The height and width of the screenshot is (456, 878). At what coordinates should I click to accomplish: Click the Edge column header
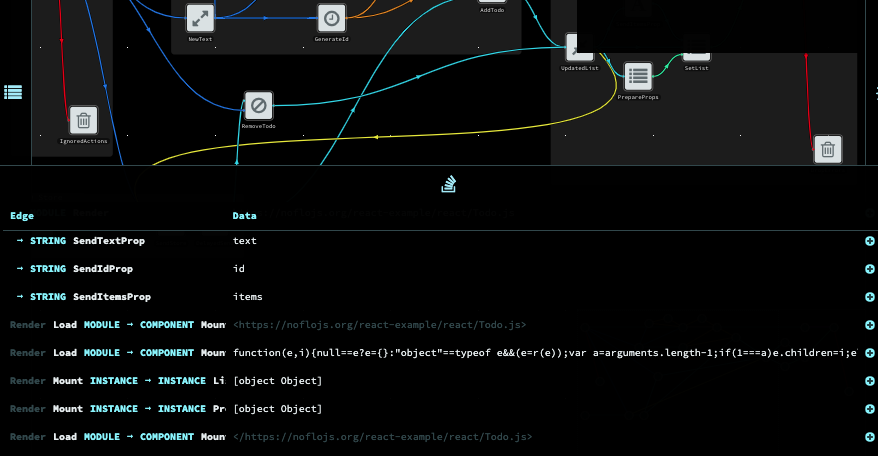coord(22,216)
